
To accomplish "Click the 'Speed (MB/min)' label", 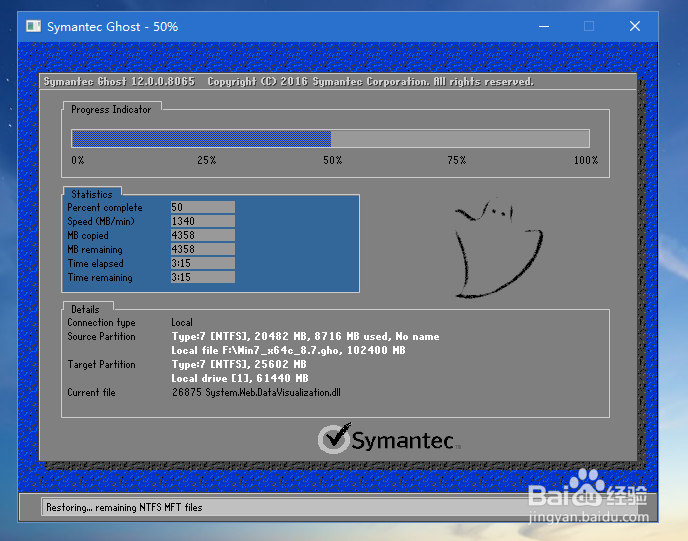I will (101, 222).
